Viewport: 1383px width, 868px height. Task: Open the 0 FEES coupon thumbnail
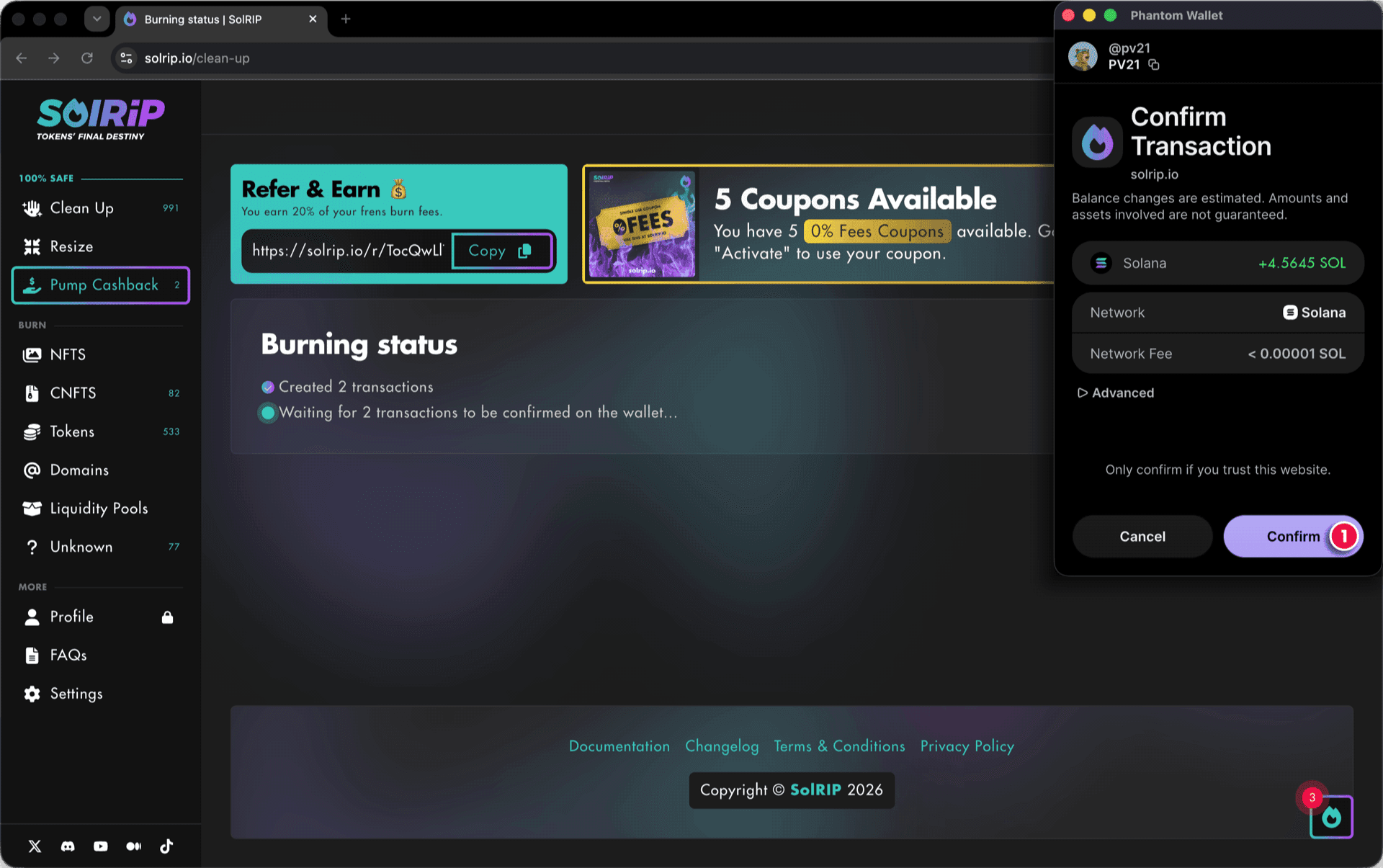643,224
